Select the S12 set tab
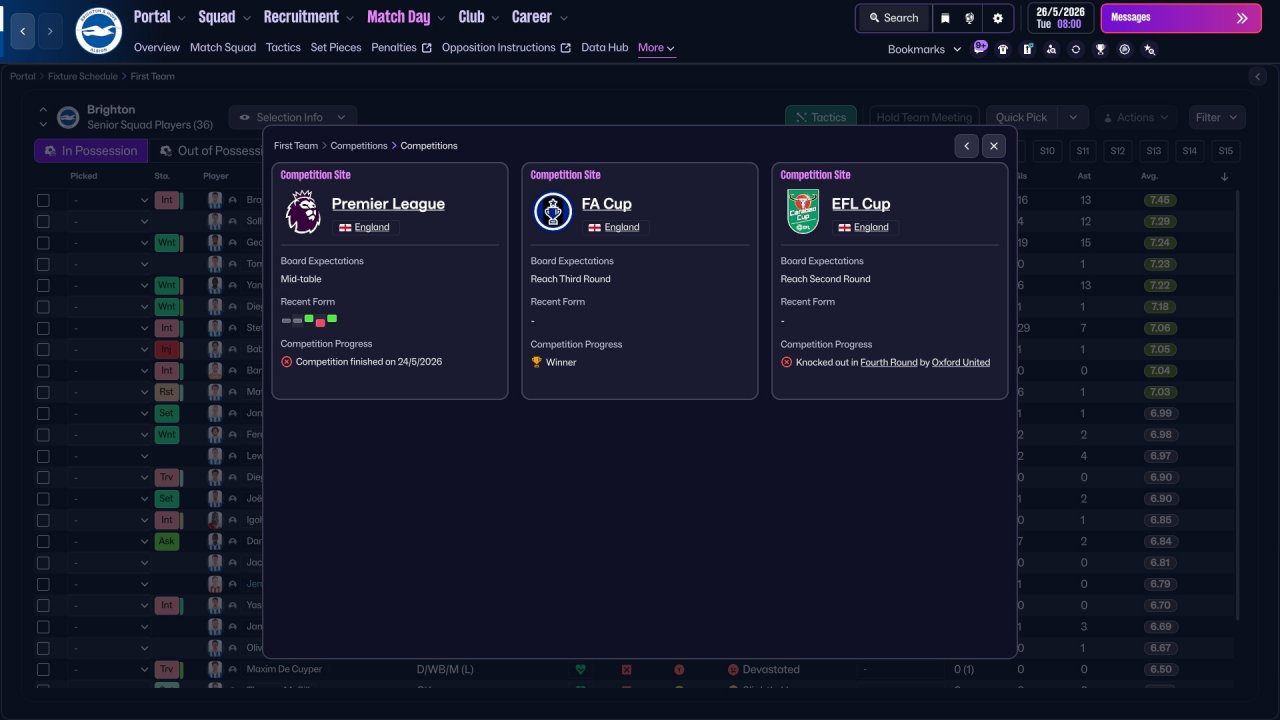 pos(1118,151)
